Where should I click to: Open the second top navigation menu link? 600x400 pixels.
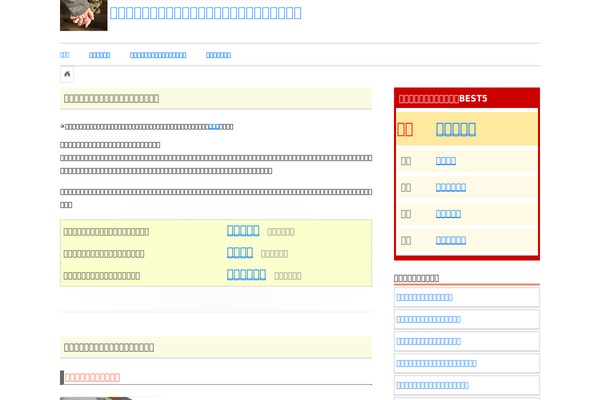pyautogui.click(x=99, y=55)
